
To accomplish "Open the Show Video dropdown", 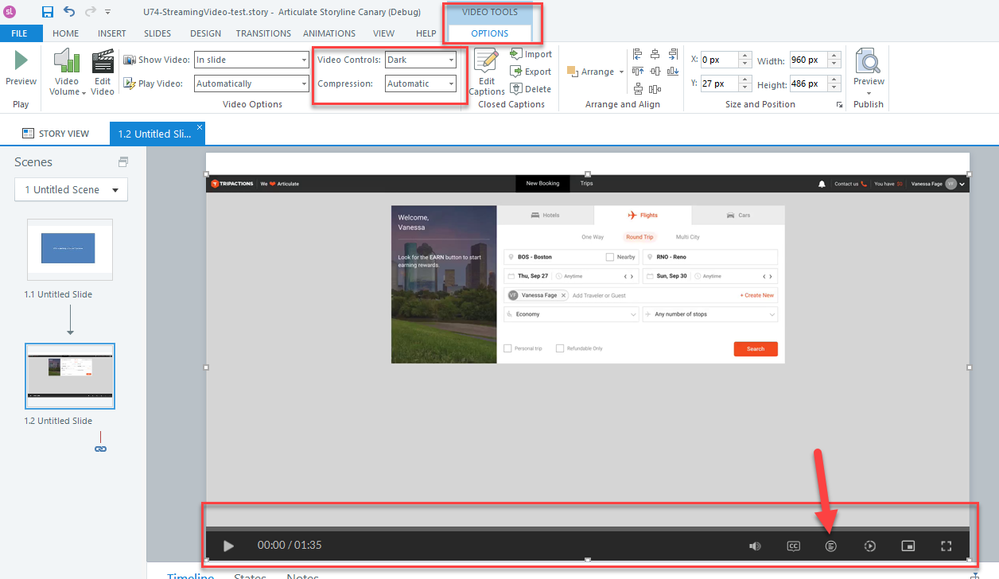I will [x=251, y=60].
